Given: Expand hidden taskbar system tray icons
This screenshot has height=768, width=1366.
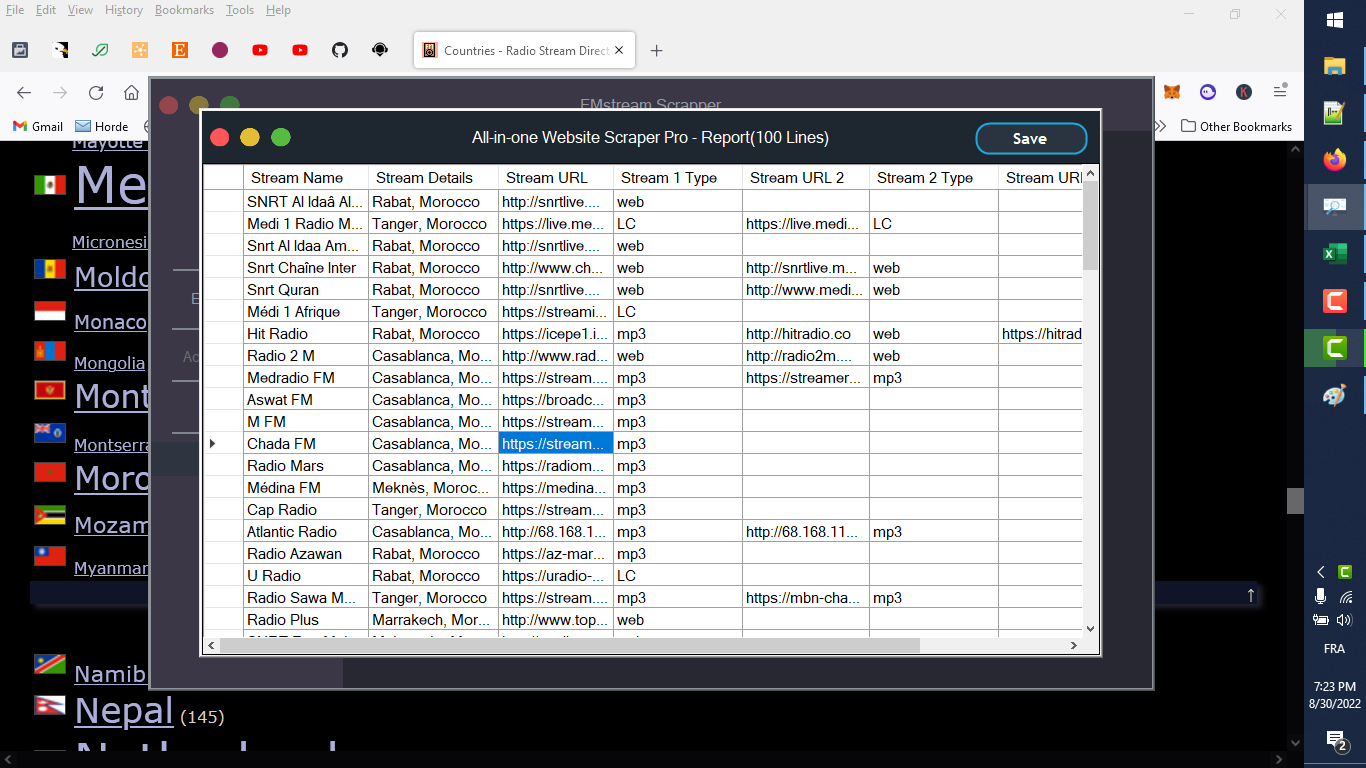Looking at the screenshot, I should point(1321,572).
